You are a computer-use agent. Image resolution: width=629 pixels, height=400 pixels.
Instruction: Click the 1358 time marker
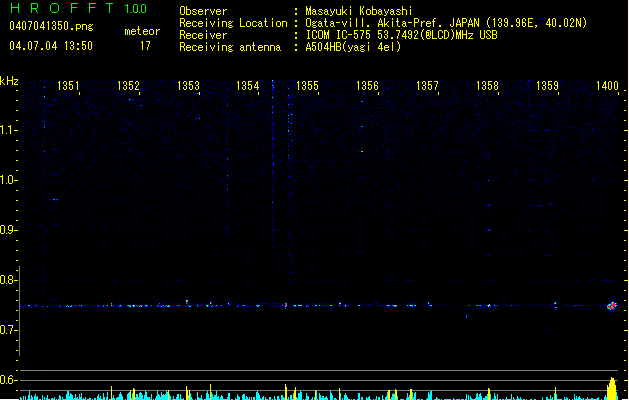[x=487, y=86]
